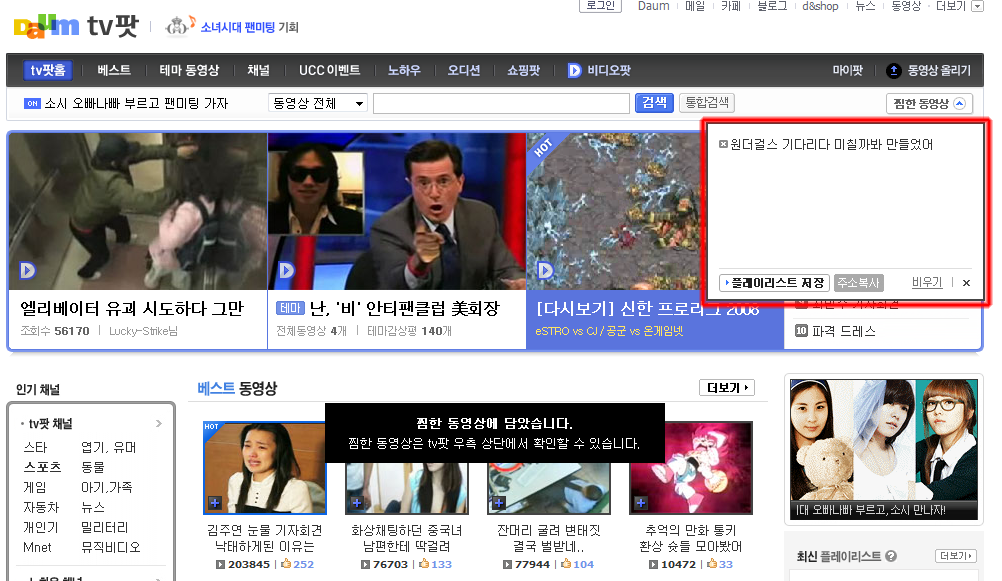Image resolution: width=1002 pixels, height=581 pixels.
Task: Open the Daum top link
Action: pyautogui.click(x=653, y=6)
